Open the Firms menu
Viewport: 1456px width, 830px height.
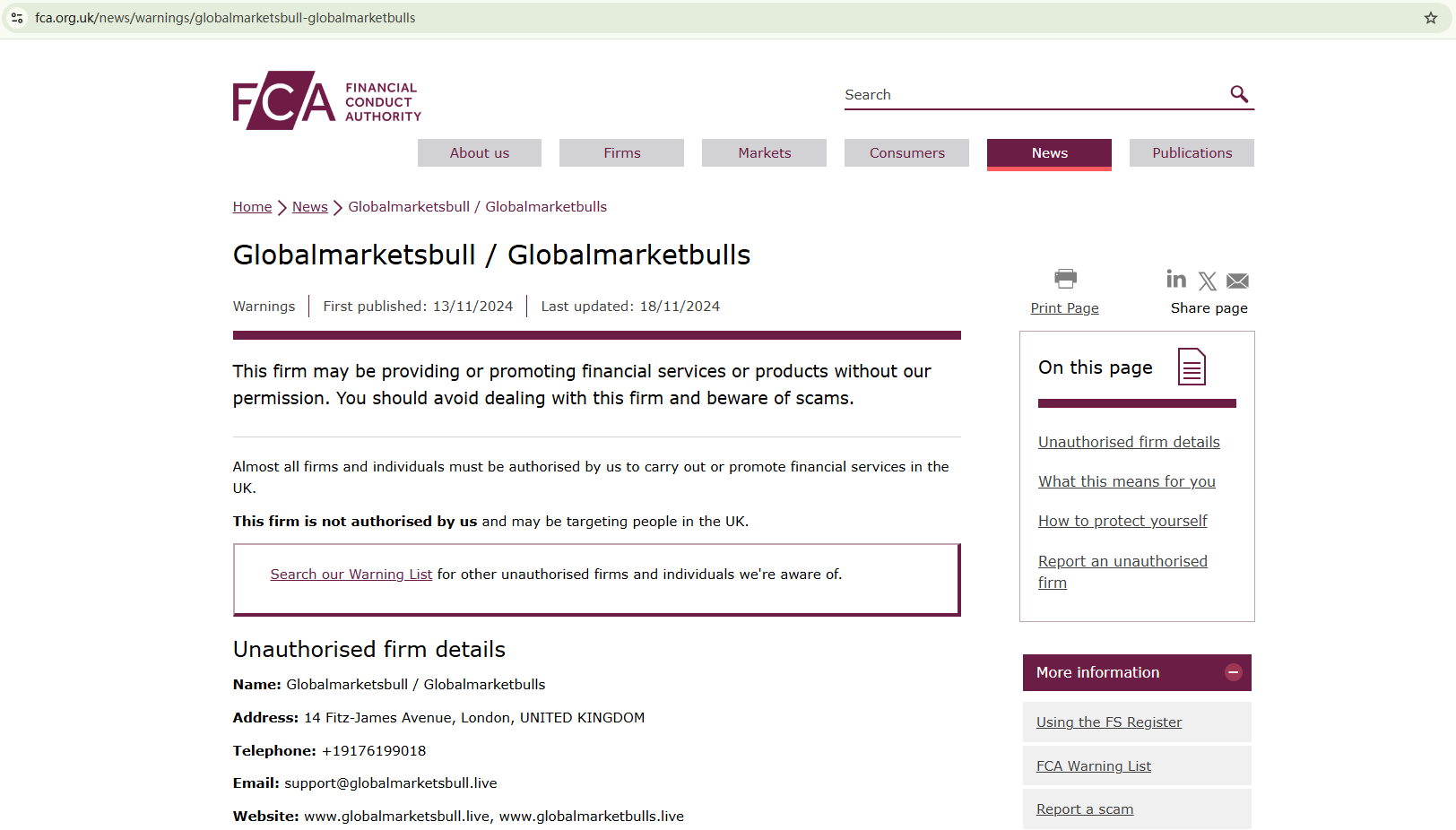(x=622, y=153)
